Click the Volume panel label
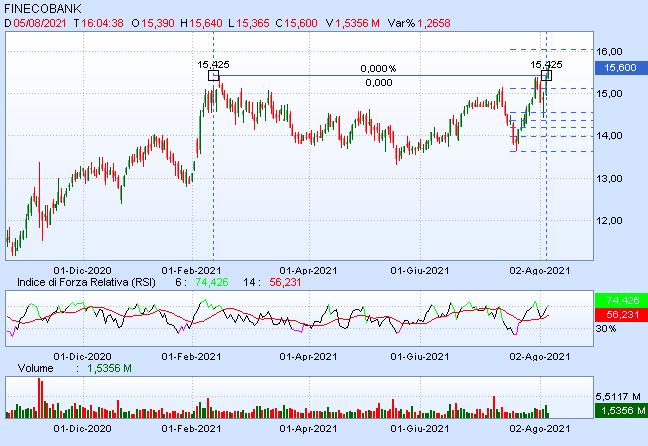This screenshot has height=446, width=648. [36, 368]
